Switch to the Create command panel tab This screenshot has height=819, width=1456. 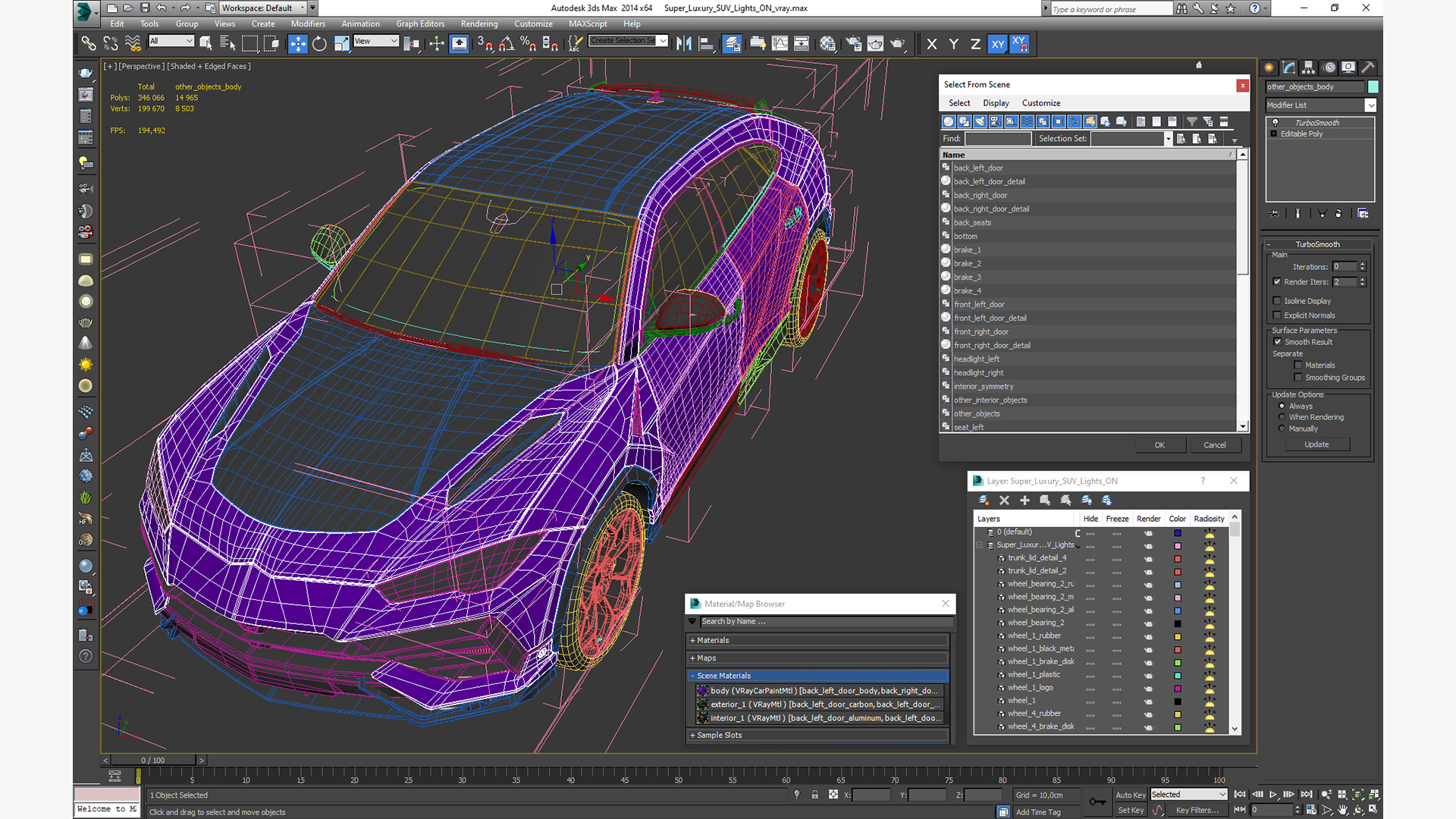[x=1269, y=67]
